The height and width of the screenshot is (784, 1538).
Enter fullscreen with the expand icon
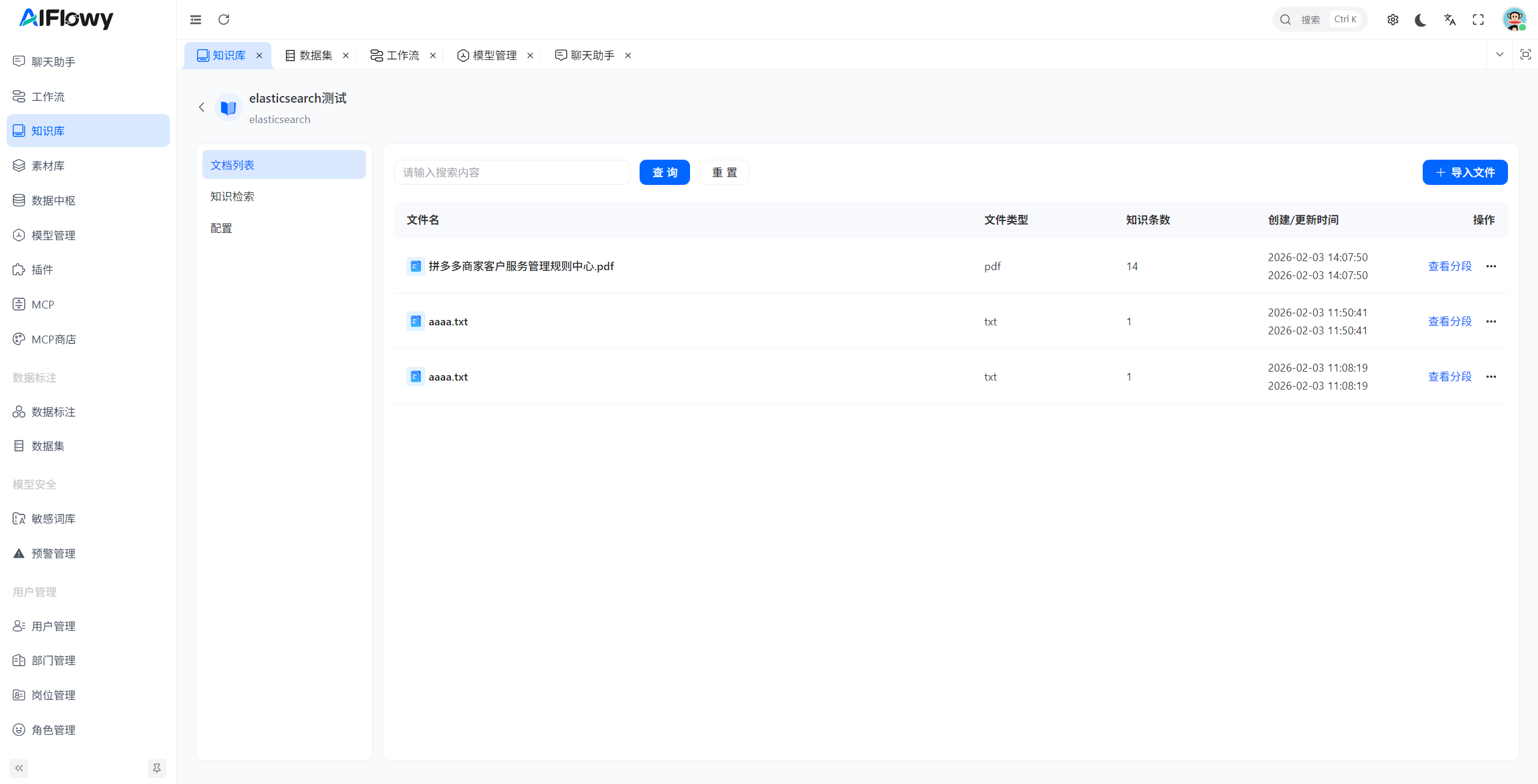point(1478,20)
